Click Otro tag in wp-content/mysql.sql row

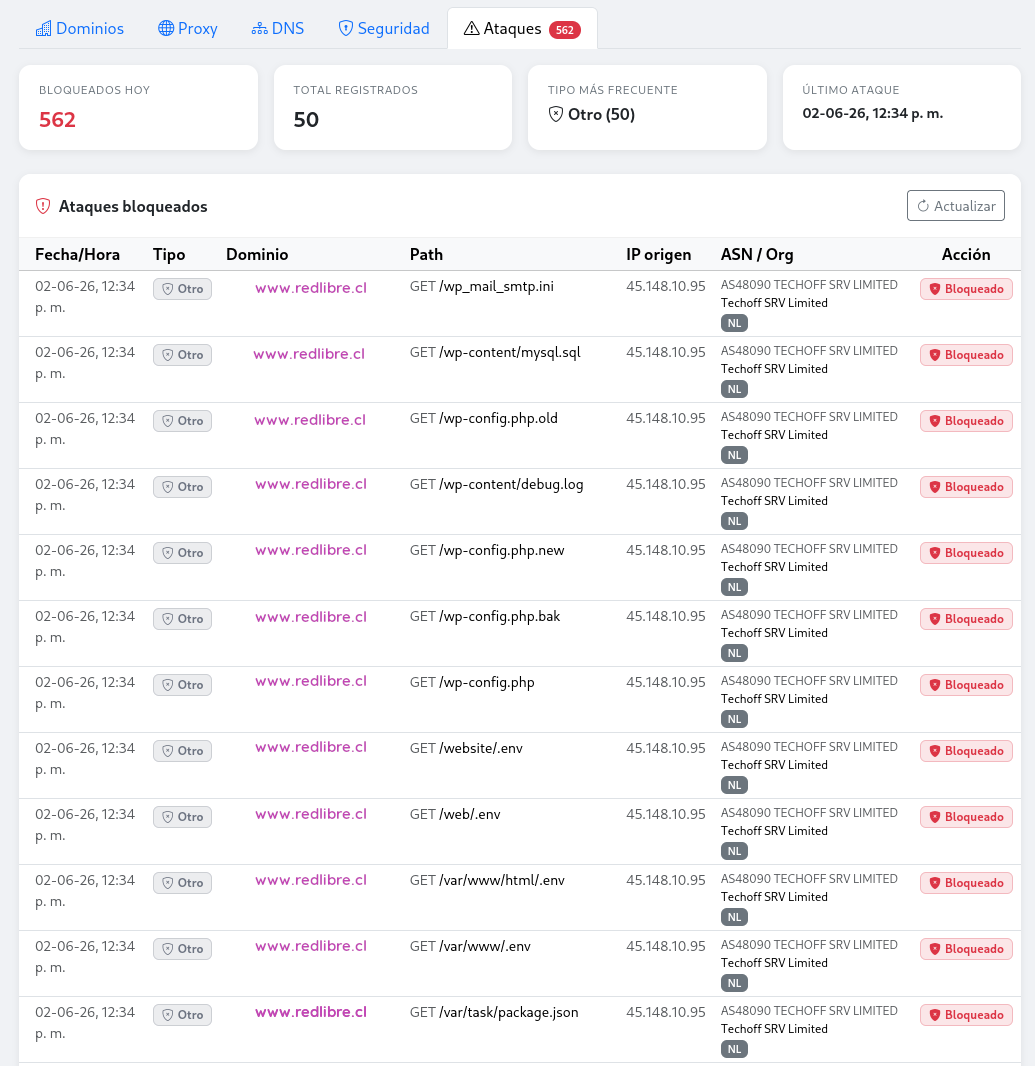pos(182,355)
